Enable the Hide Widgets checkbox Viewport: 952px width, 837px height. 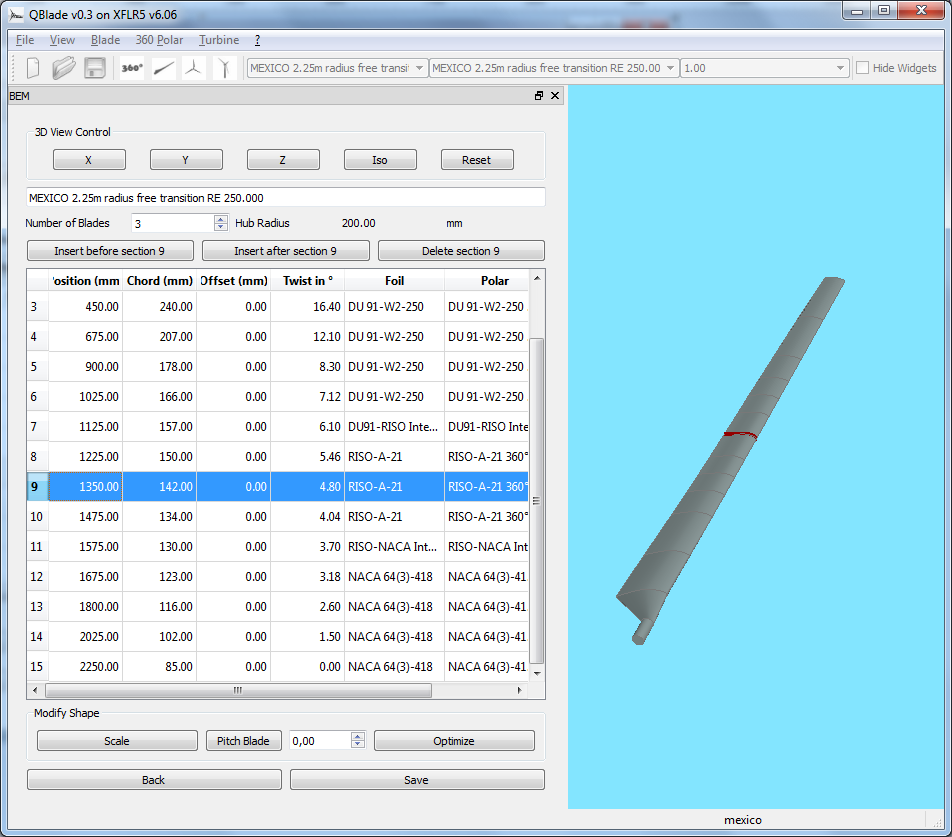(x=862, y=68)
